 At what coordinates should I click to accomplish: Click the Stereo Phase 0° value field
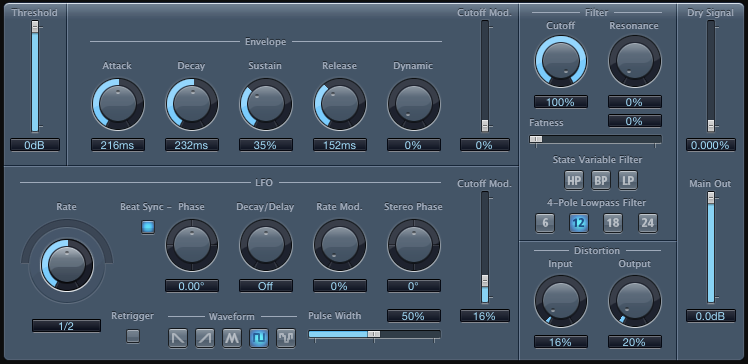tap(414, 286)
